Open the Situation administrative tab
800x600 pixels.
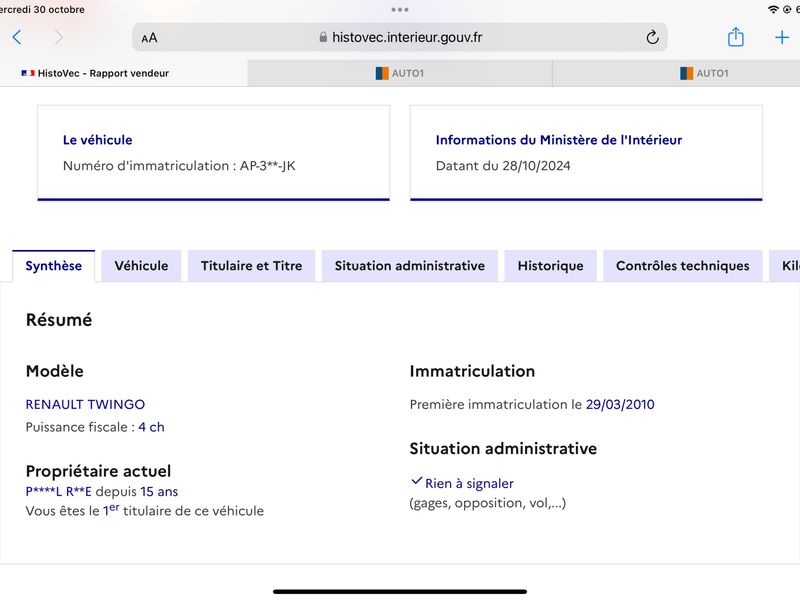click(x=410, y=266)
